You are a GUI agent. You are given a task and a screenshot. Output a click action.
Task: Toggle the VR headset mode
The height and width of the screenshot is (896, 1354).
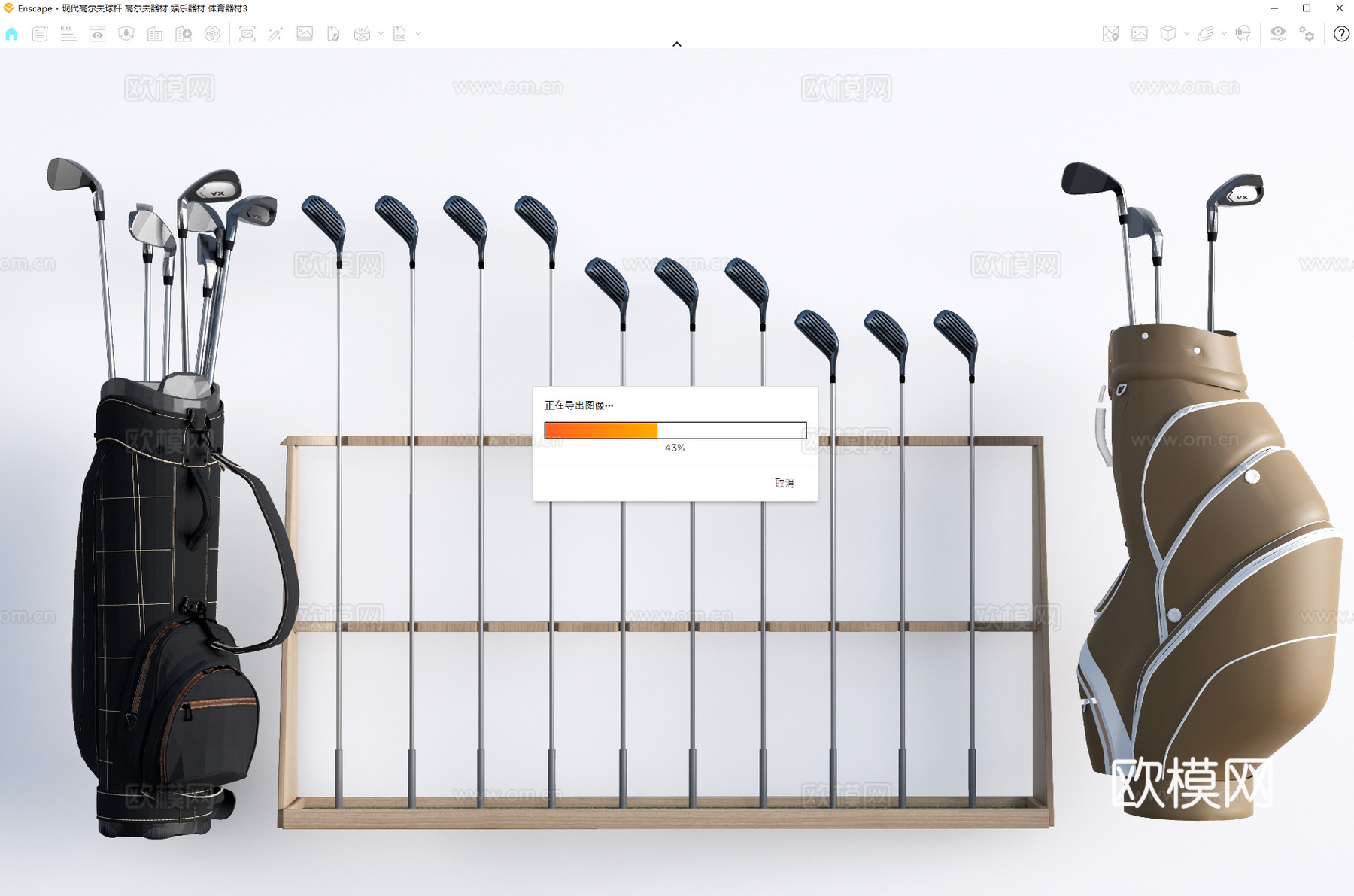coord(1243,34)
